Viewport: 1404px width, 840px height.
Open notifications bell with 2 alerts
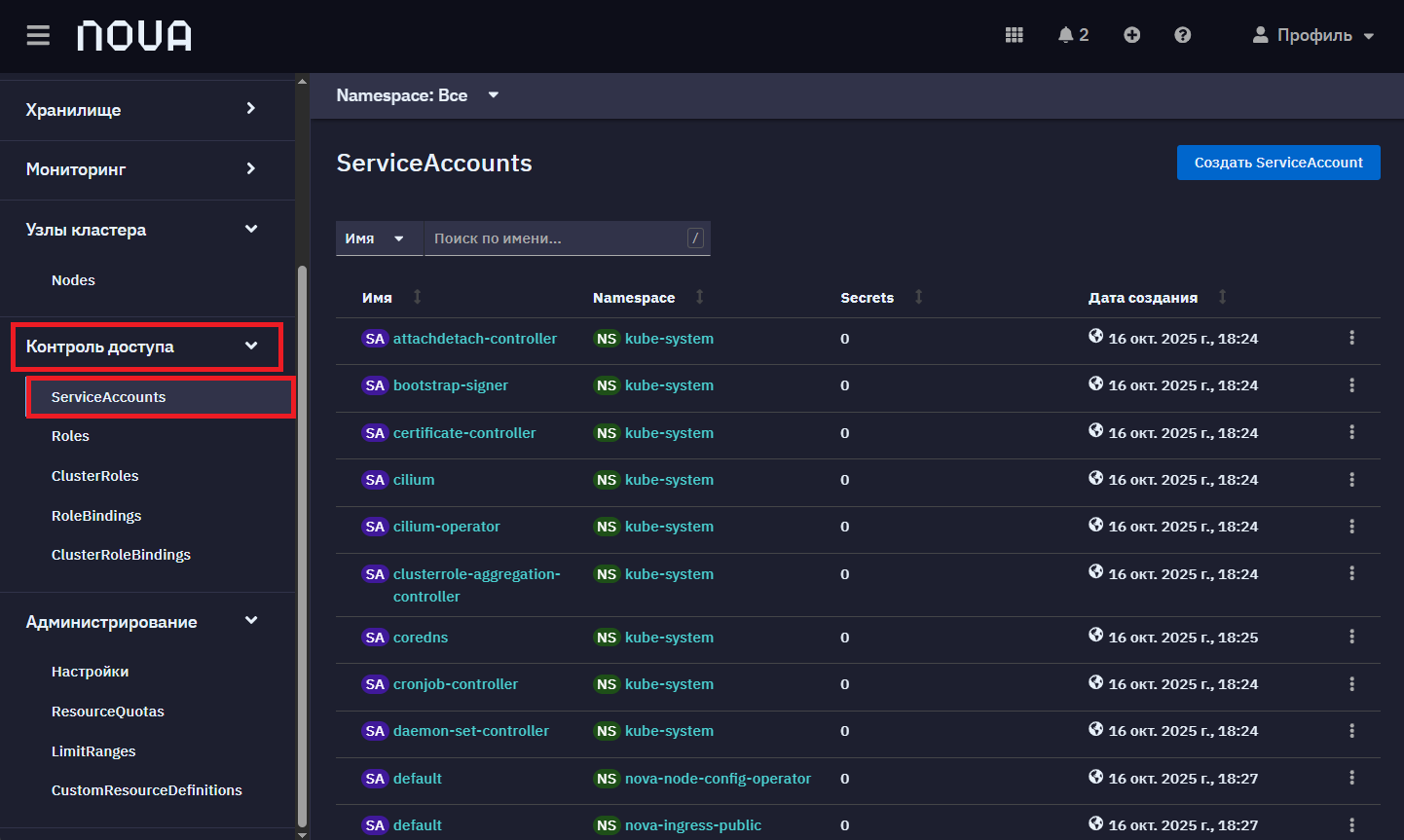click(1073, 35)
